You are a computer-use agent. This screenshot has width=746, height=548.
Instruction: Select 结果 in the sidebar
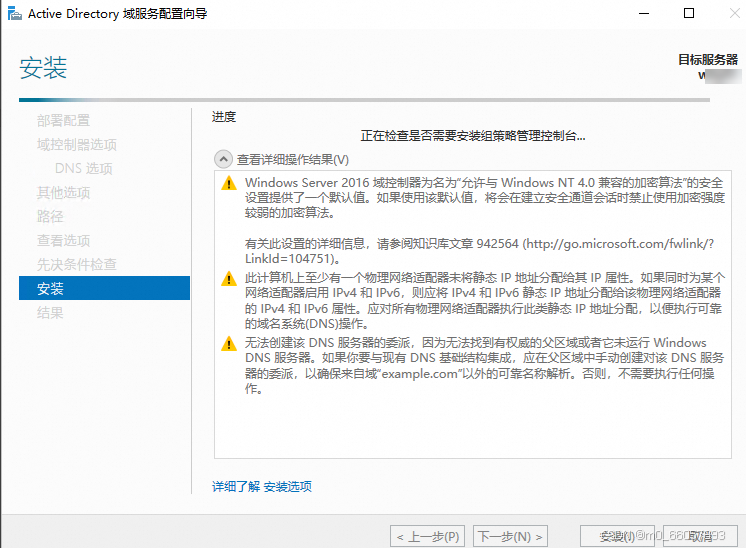tap(50, 313)
